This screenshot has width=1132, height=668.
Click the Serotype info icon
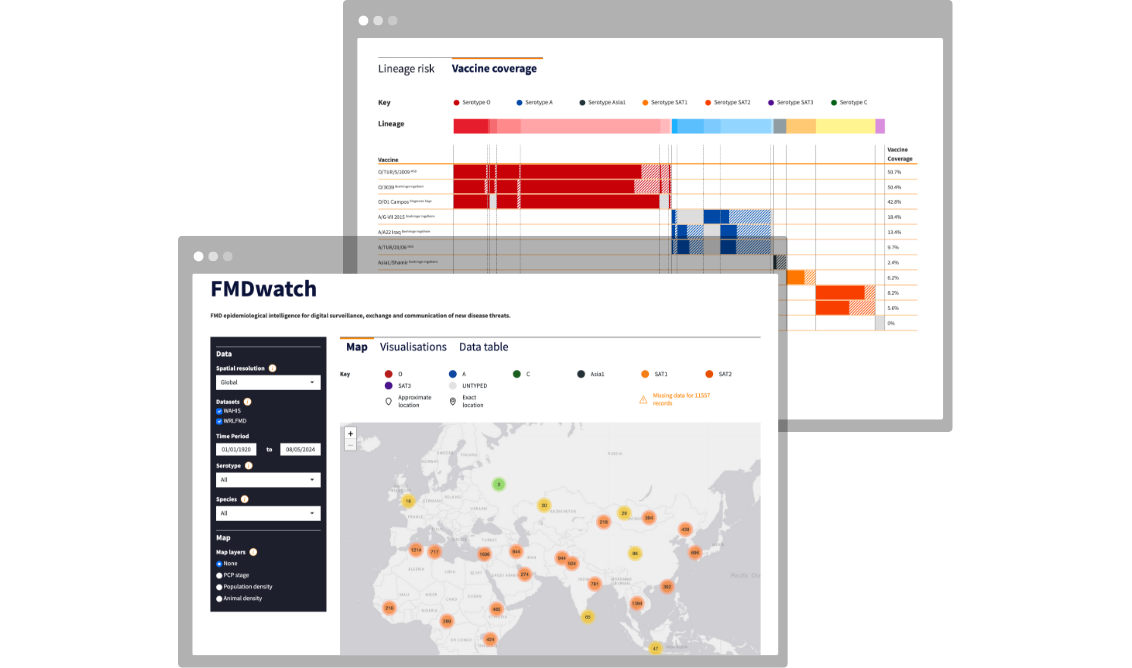click(249, 466)
